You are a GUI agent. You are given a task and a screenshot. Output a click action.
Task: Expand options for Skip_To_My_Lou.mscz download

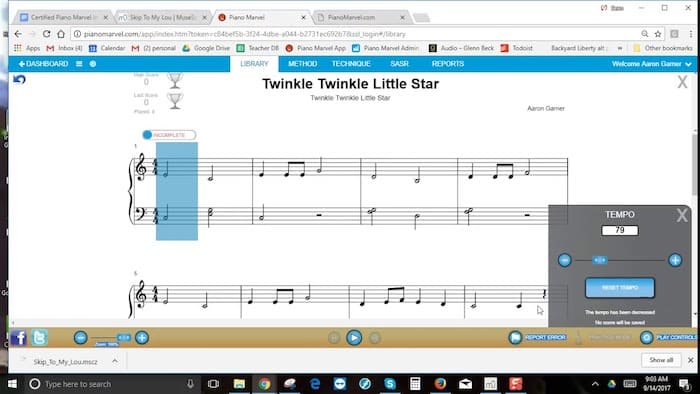115,361
